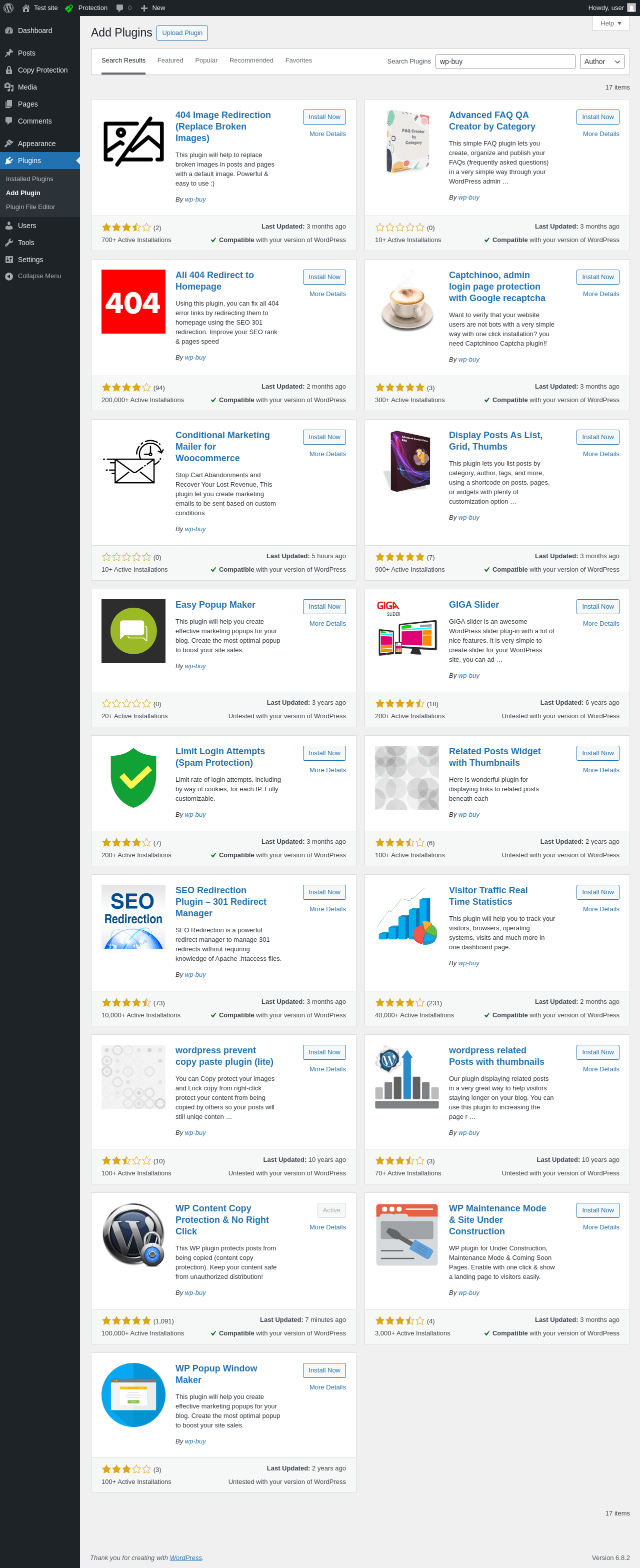Viewport: 640px width, 1568px height.
Task: Open comments bubble in admin bar
Action: tap(123, 8)
